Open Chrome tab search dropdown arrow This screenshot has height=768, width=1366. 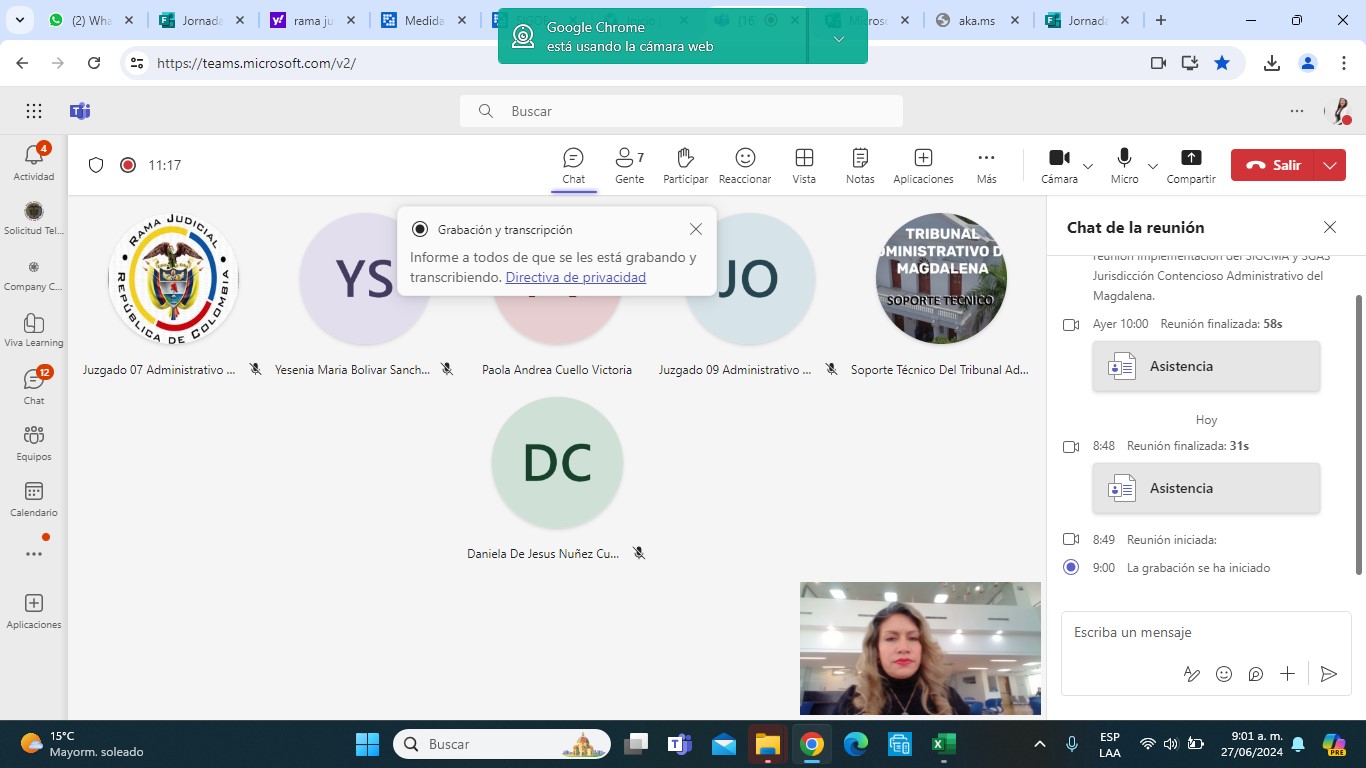tap(22, 20)
